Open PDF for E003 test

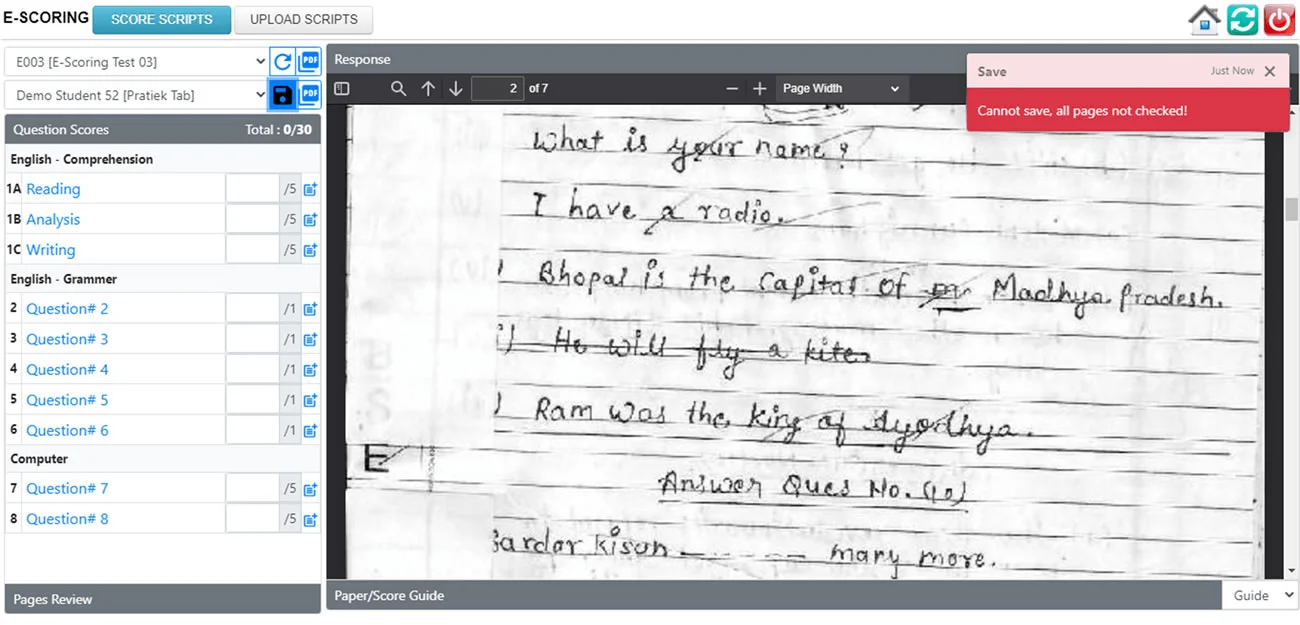tap(309, 62)
